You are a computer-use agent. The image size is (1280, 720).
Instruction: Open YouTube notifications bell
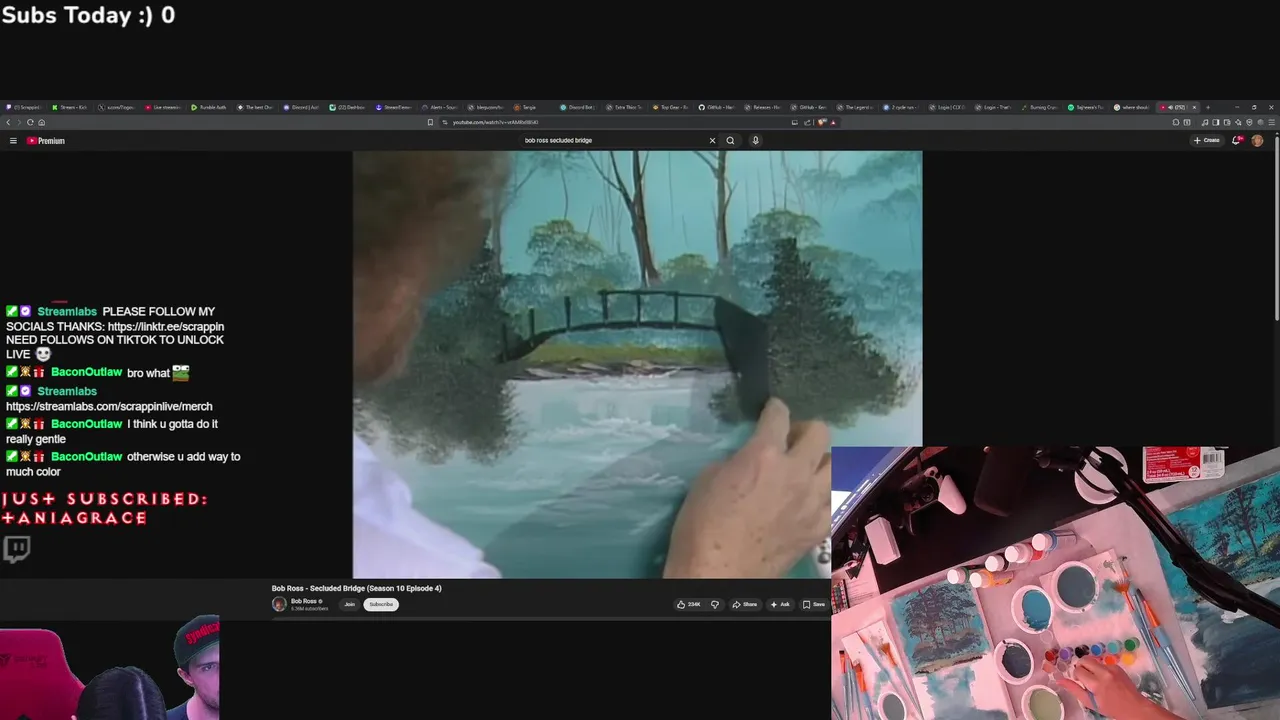tap(1237, 141)
